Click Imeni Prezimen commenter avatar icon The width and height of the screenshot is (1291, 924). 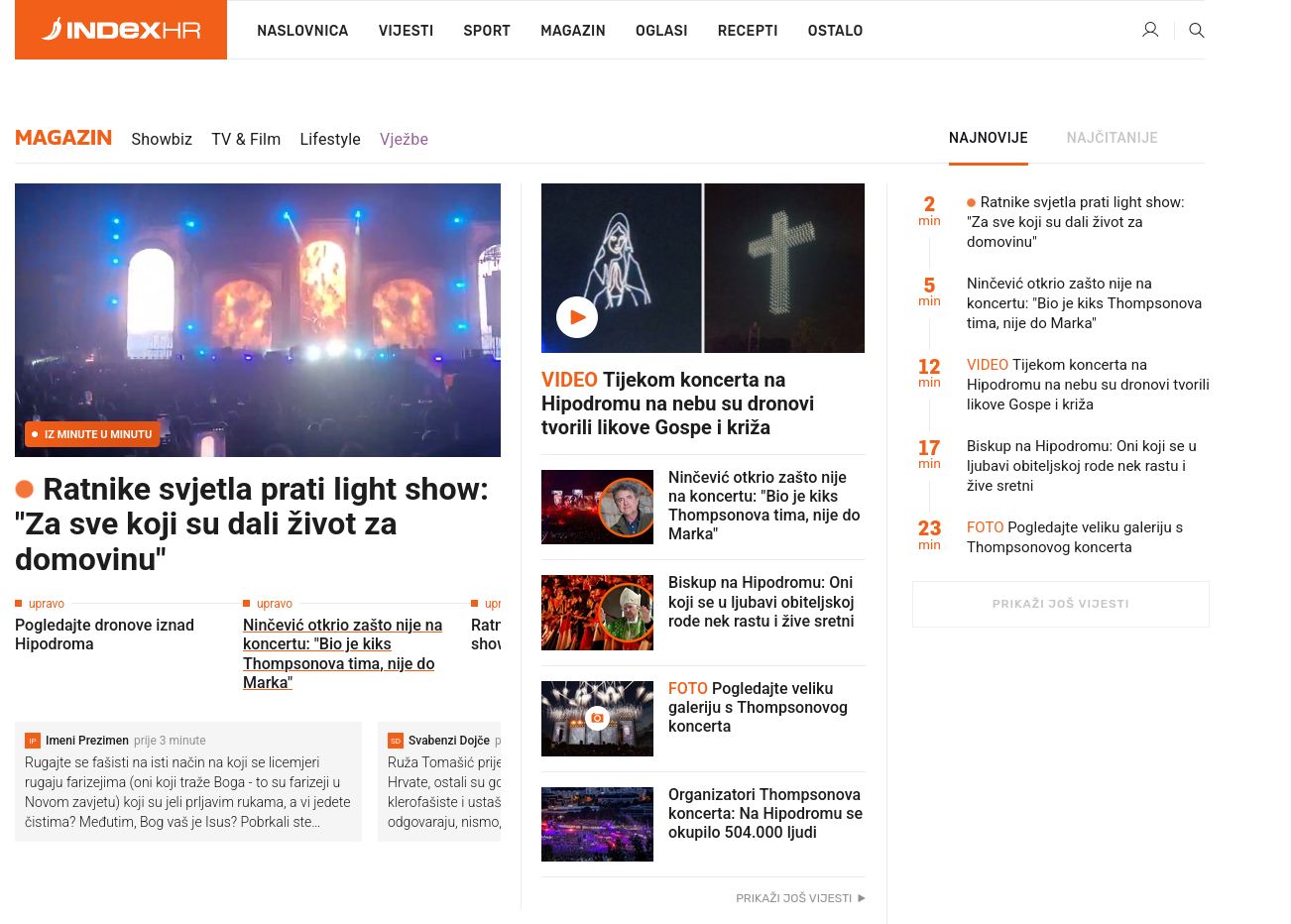(33, 741)
